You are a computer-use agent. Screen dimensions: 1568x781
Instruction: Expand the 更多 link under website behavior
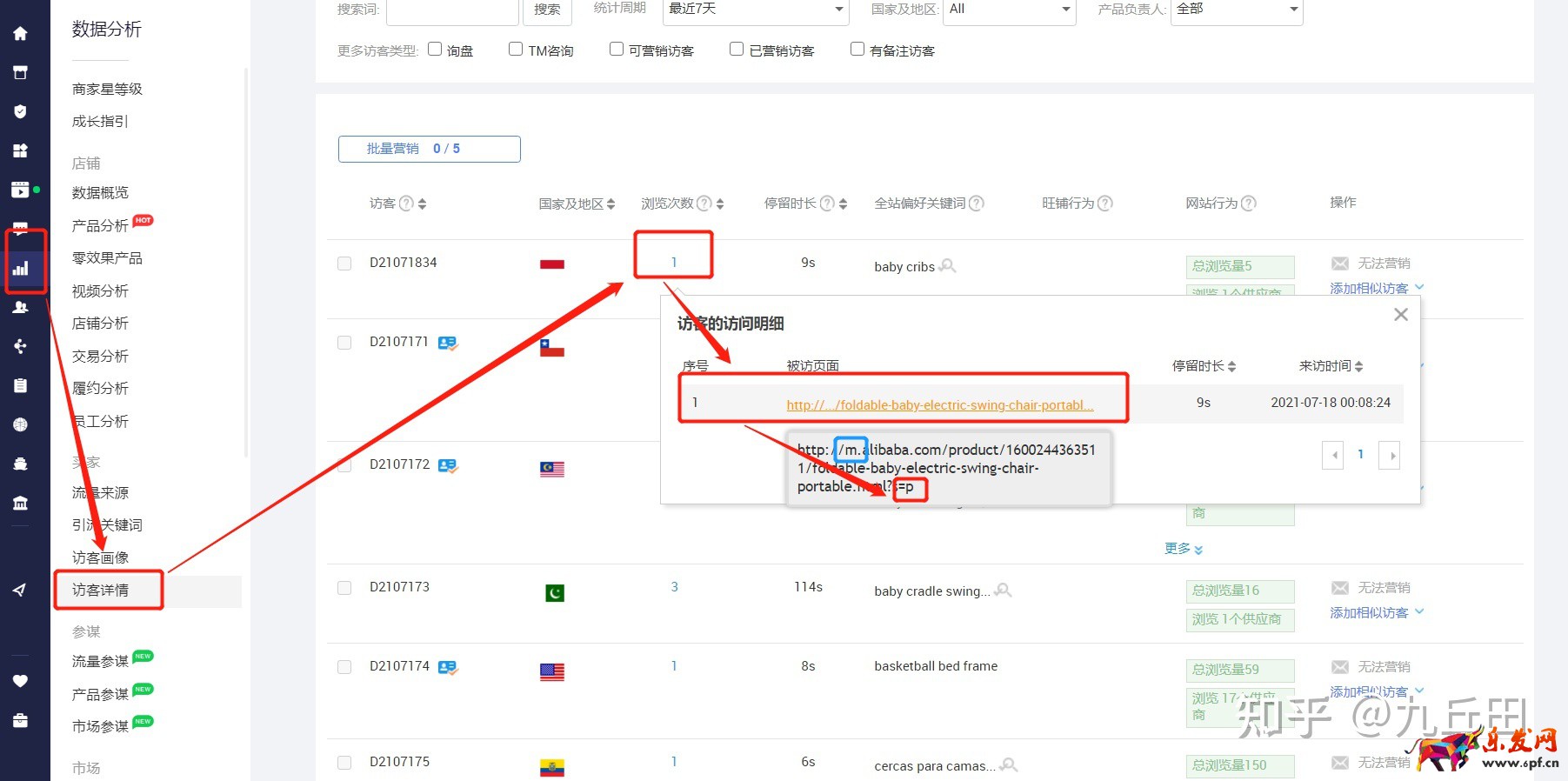coord(1183,549)
